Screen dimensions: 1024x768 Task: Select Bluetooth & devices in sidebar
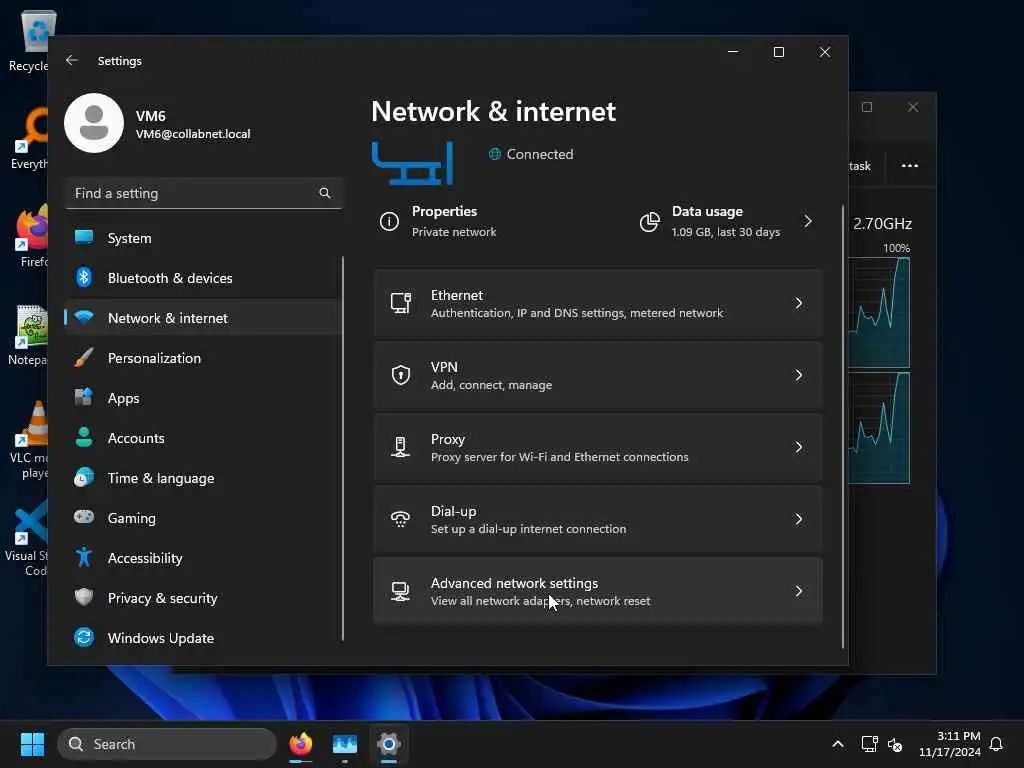[x=203, y=278]
